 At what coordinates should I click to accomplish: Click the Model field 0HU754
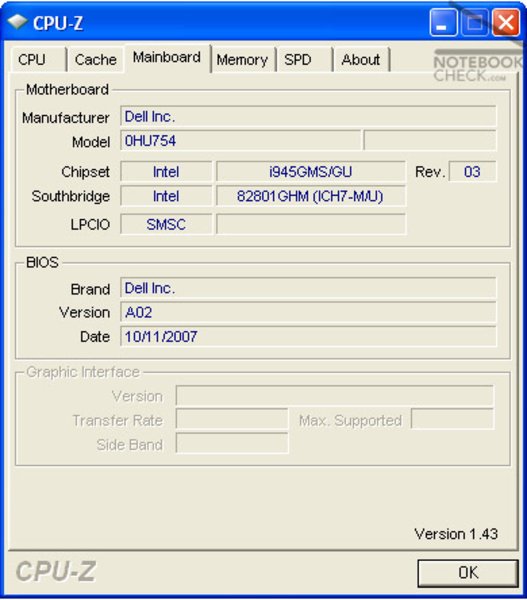(240, 141)
